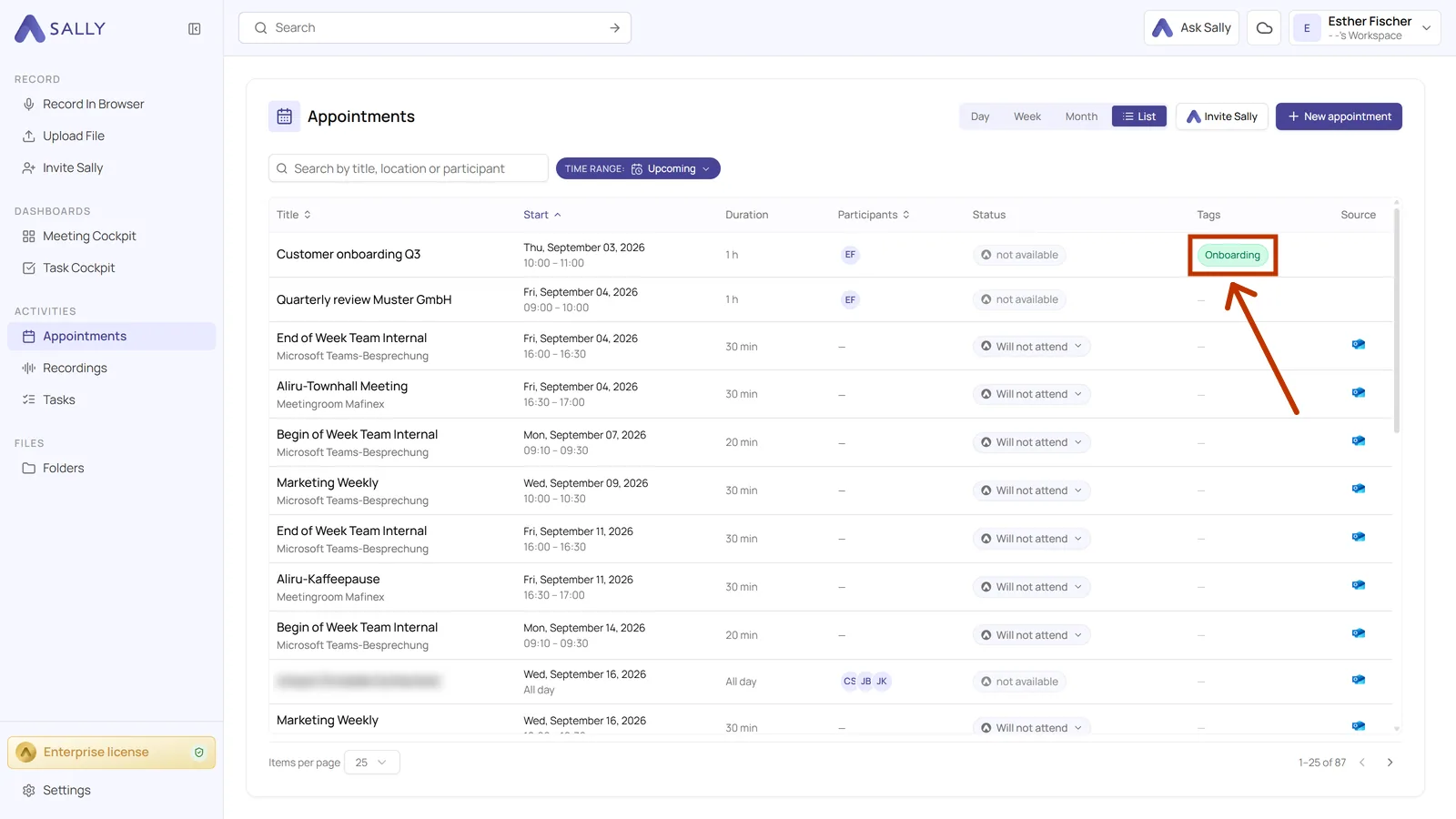Image resolution: width=1456 pixels, height=819 pixels.
Task: Collapse the sidebar panel icon
Action: click(195, 29)
